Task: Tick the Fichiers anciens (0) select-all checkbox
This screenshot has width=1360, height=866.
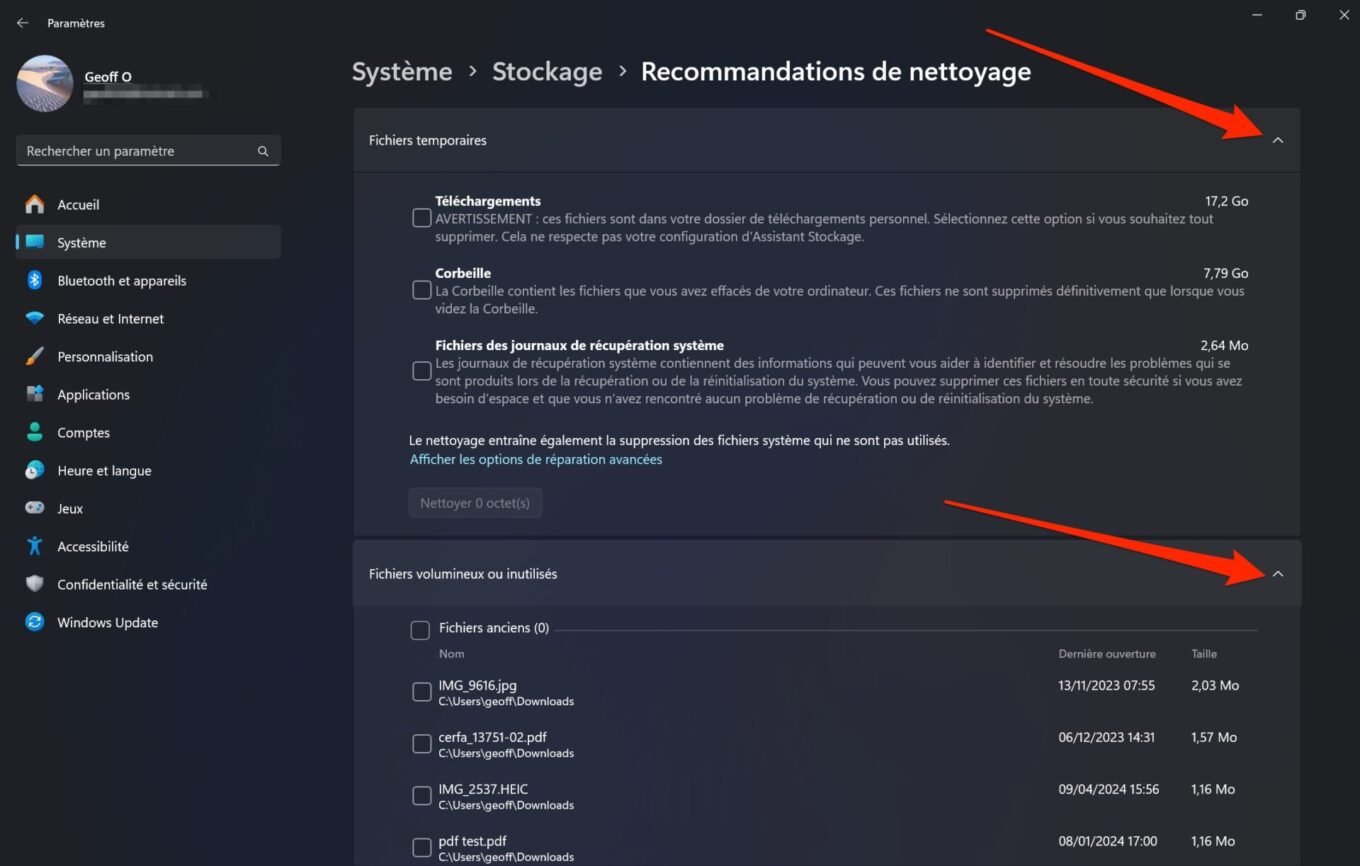Action: click(420, 630)
